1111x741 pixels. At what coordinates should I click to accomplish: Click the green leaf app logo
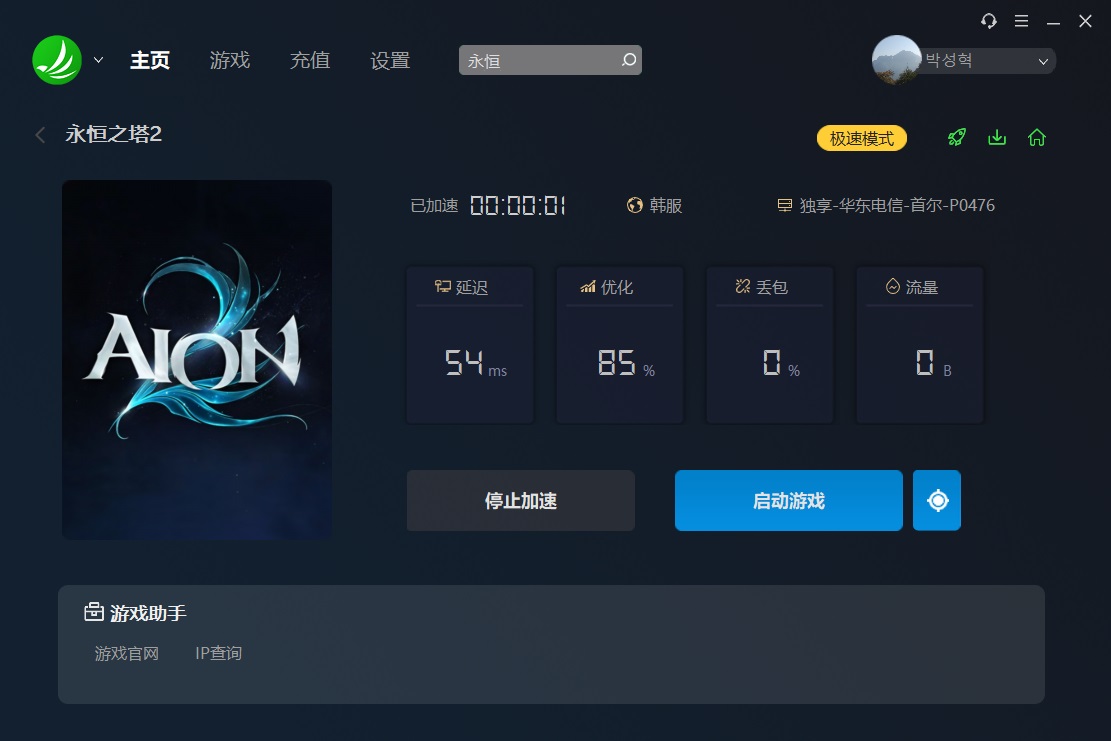point(57,60)
